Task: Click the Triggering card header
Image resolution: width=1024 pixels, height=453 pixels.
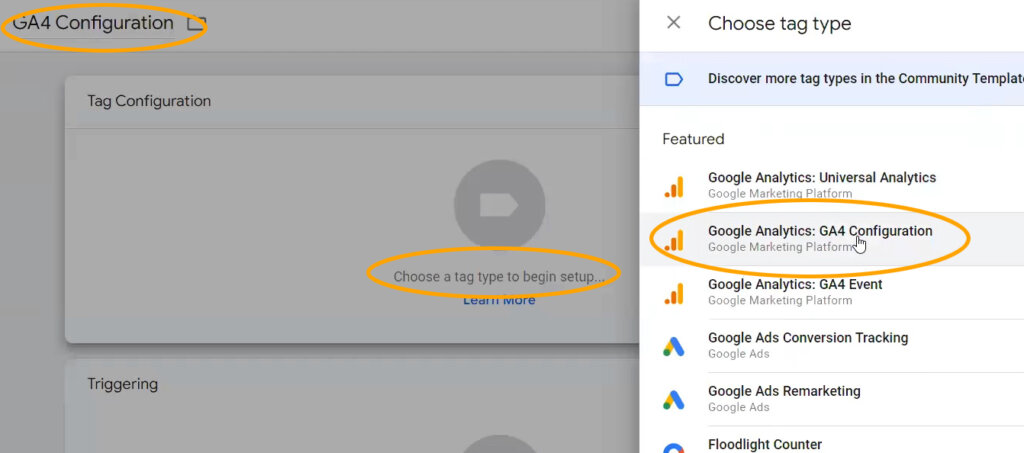Action: pyautogui.click(x=352, y=384)
